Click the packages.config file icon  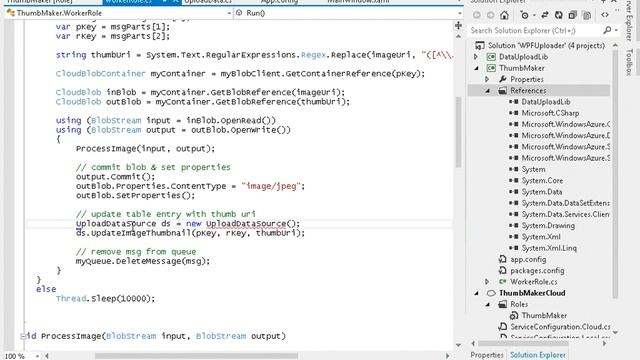tap(502, 270)
